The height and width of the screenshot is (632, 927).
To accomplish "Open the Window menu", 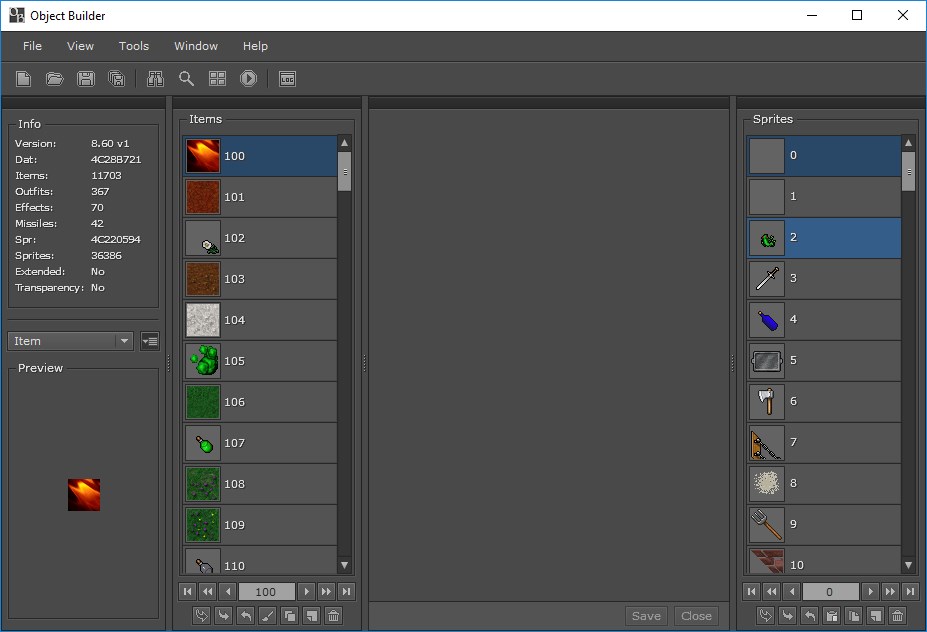I will click(196, 46).
